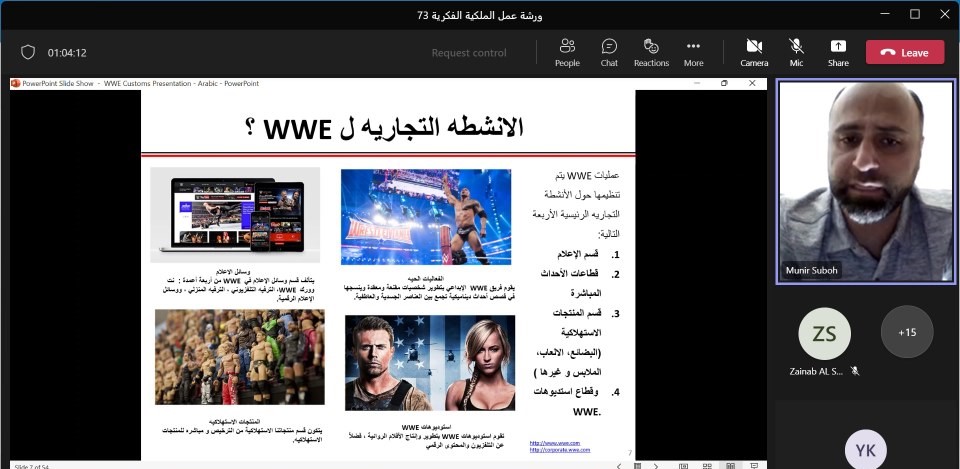The image size is (960, 469).
Task: Open the http://corporate.wwe.com link on slide
Action: [560, 449]
